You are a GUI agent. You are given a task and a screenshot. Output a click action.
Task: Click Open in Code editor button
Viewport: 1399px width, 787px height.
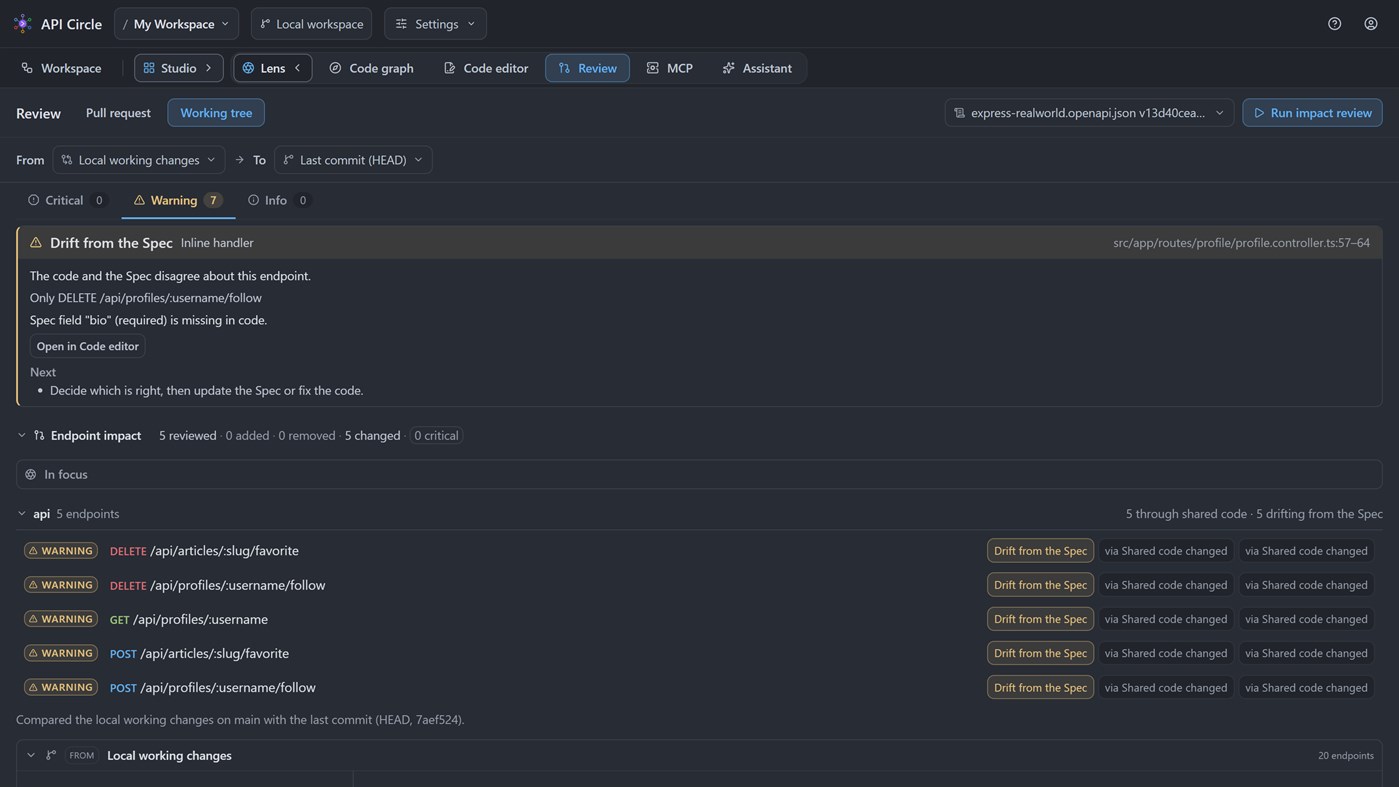point(88,346)
